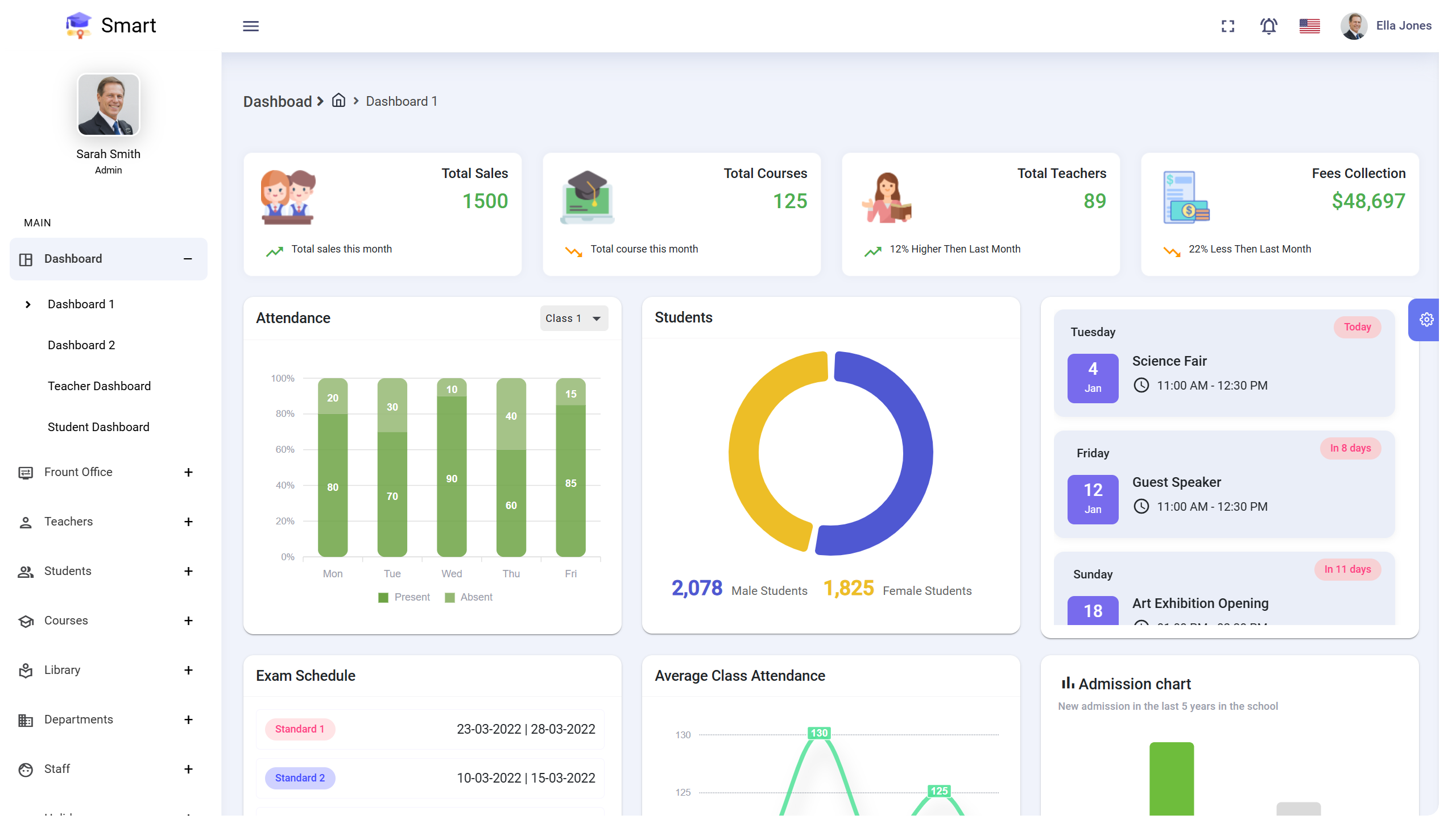Open the Class 1 dropdown in Attendance

(573, 318)
